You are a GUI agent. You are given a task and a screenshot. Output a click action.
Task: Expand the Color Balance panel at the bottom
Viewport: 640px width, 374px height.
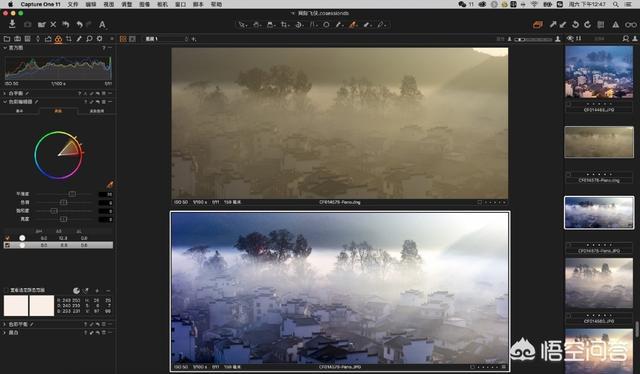pos(5,324)
